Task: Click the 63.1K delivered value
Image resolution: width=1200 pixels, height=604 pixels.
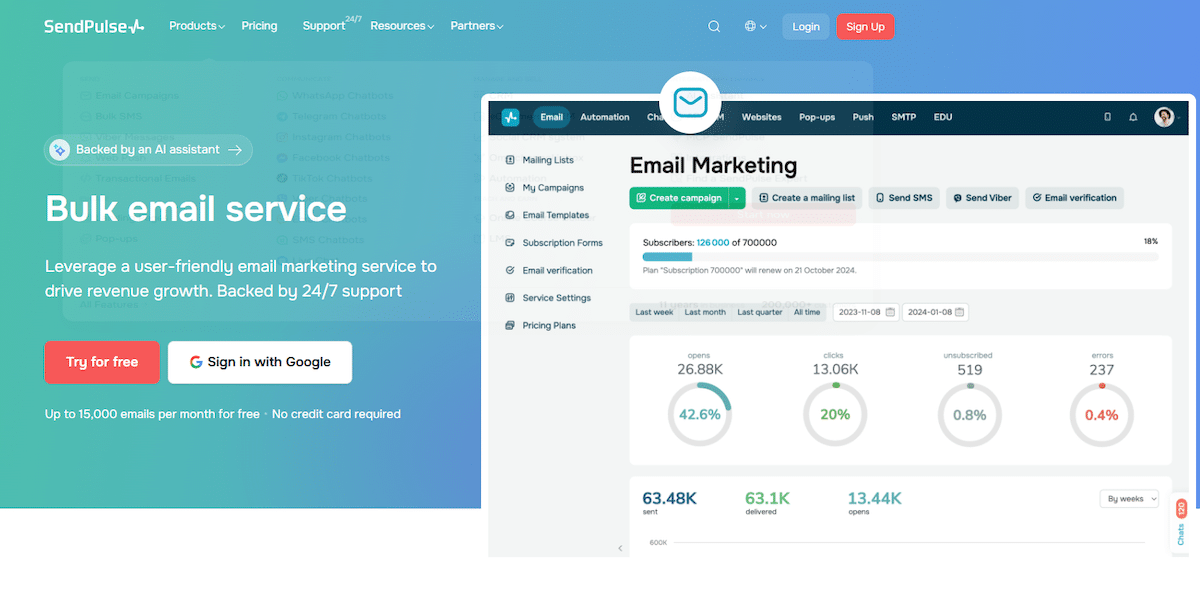Action: 768,498
